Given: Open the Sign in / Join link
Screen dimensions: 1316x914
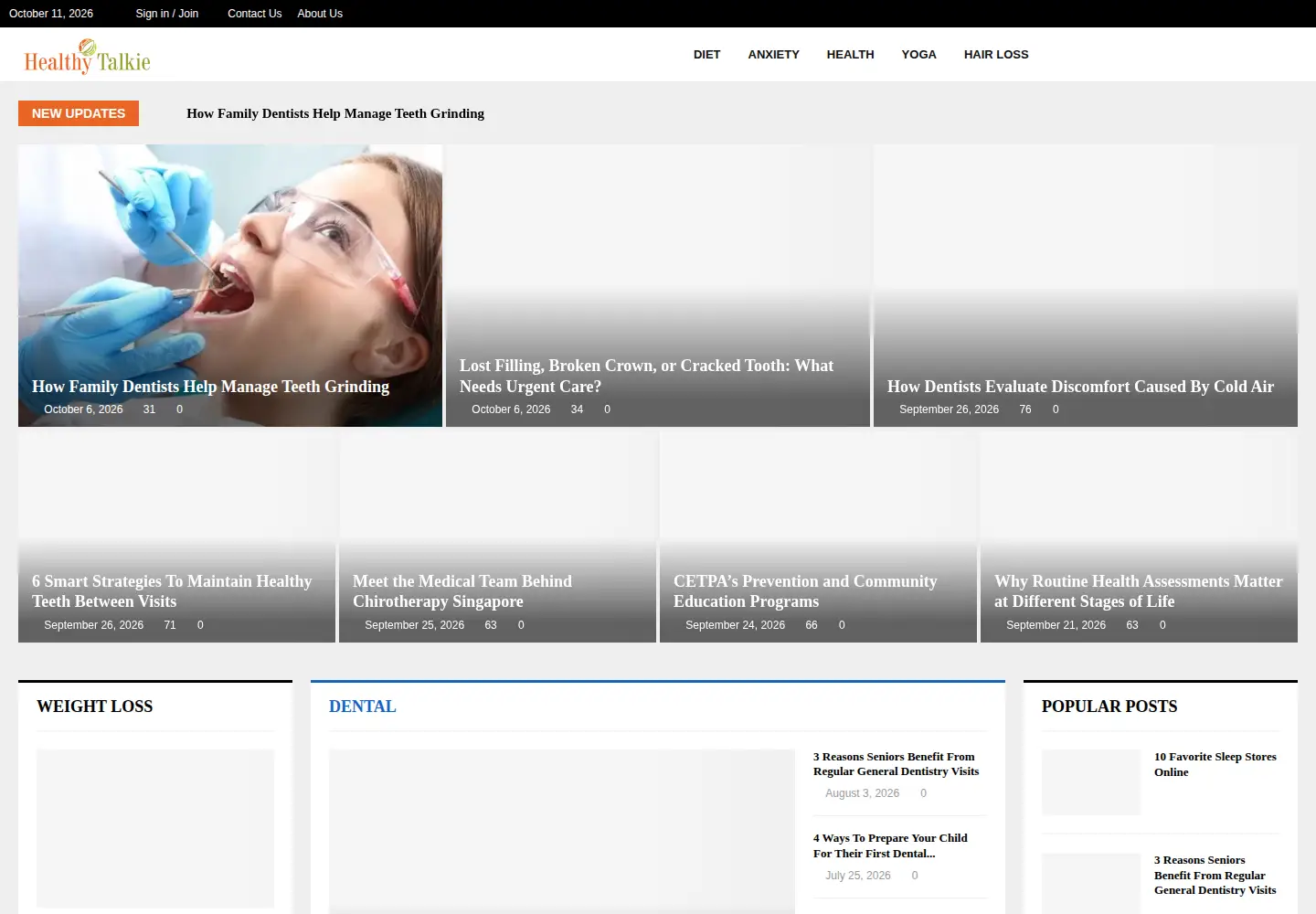Looking at the screenshot, I should click(167, 14).
